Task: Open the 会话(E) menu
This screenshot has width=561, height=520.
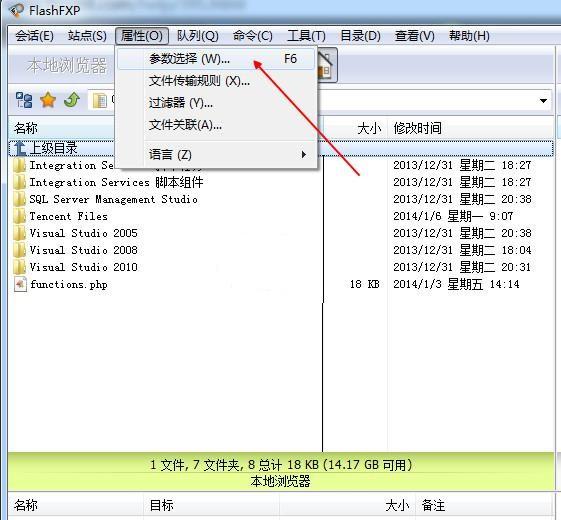Action: [34, 36]
